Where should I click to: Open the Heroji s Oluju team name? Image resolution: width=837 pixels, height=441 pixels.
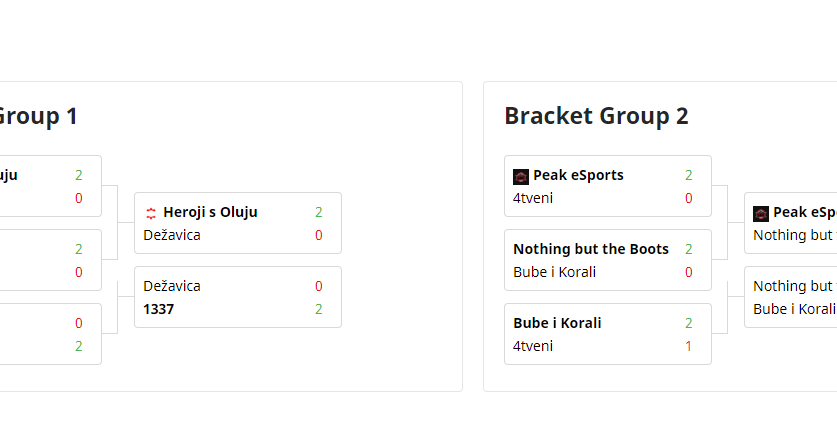210,212
